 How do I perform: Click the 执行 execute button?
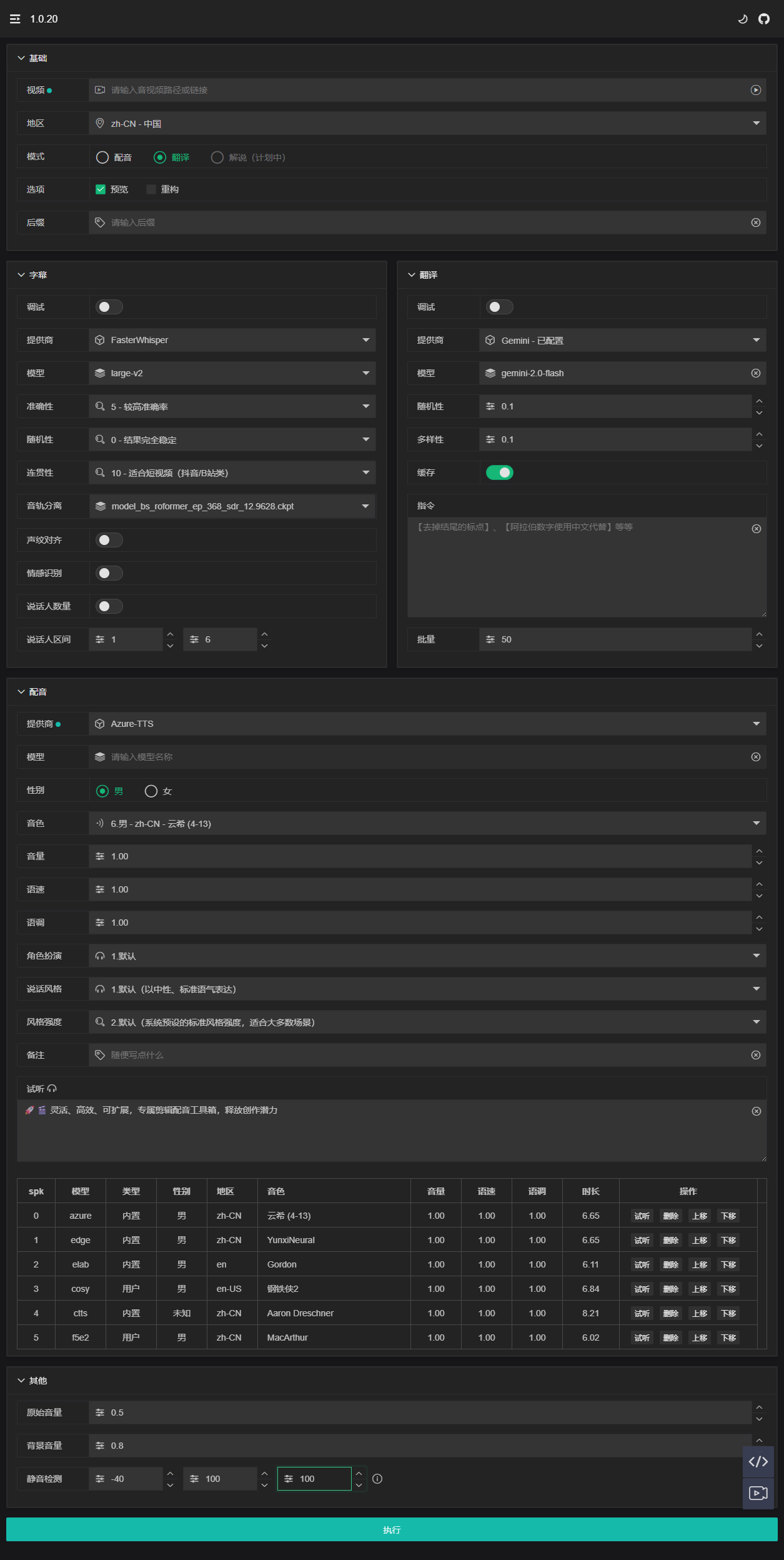pos(392,1529)
